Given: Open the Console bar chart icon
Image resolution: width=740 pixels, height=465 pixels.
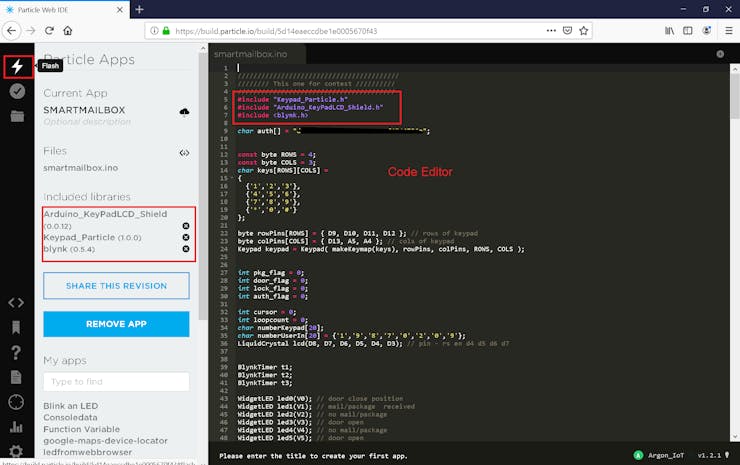Looking at the screenshot, I should tap(16, 427).
